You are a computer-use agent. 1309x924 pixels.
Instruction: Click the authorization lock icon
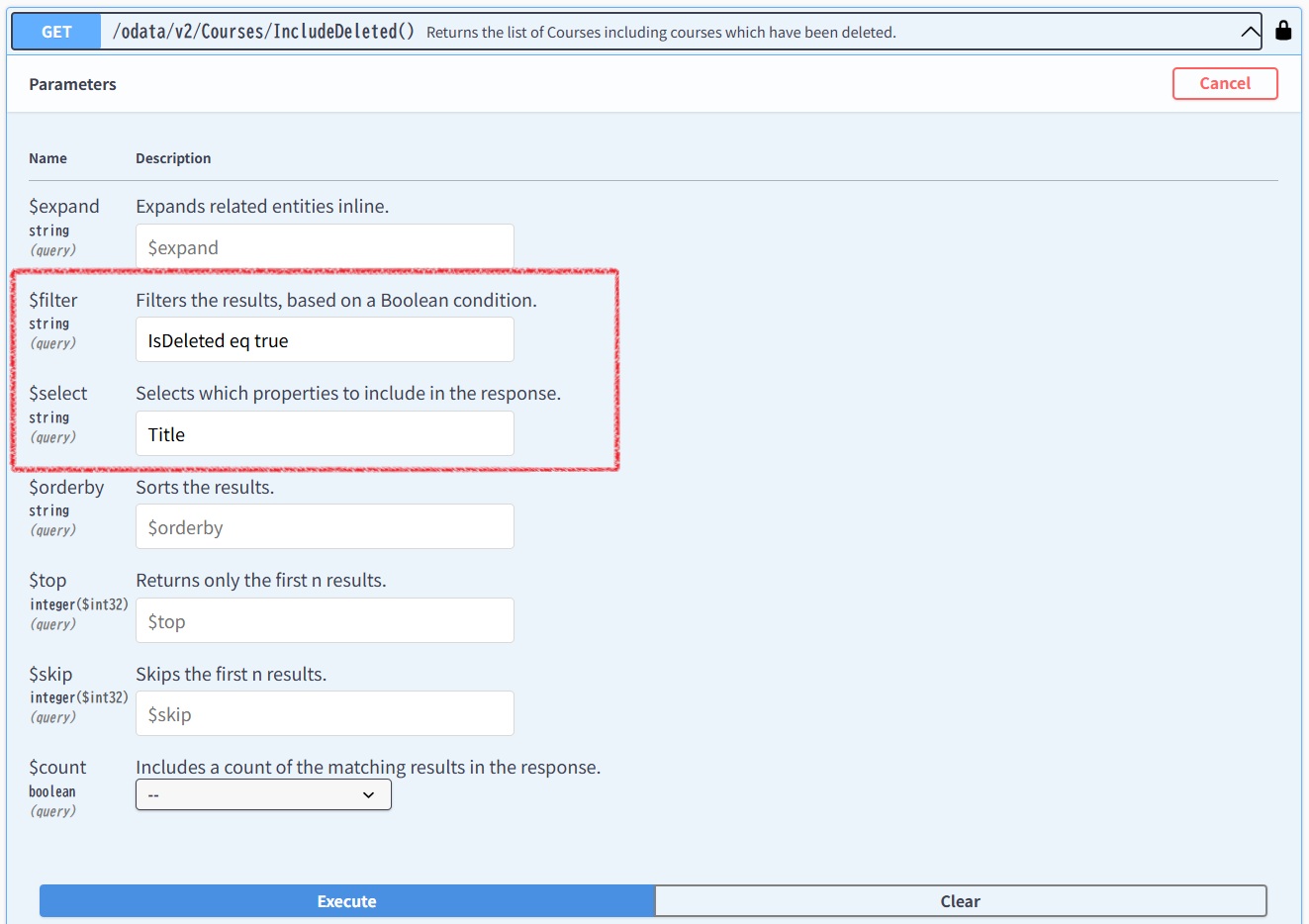tap(1283, 30)
